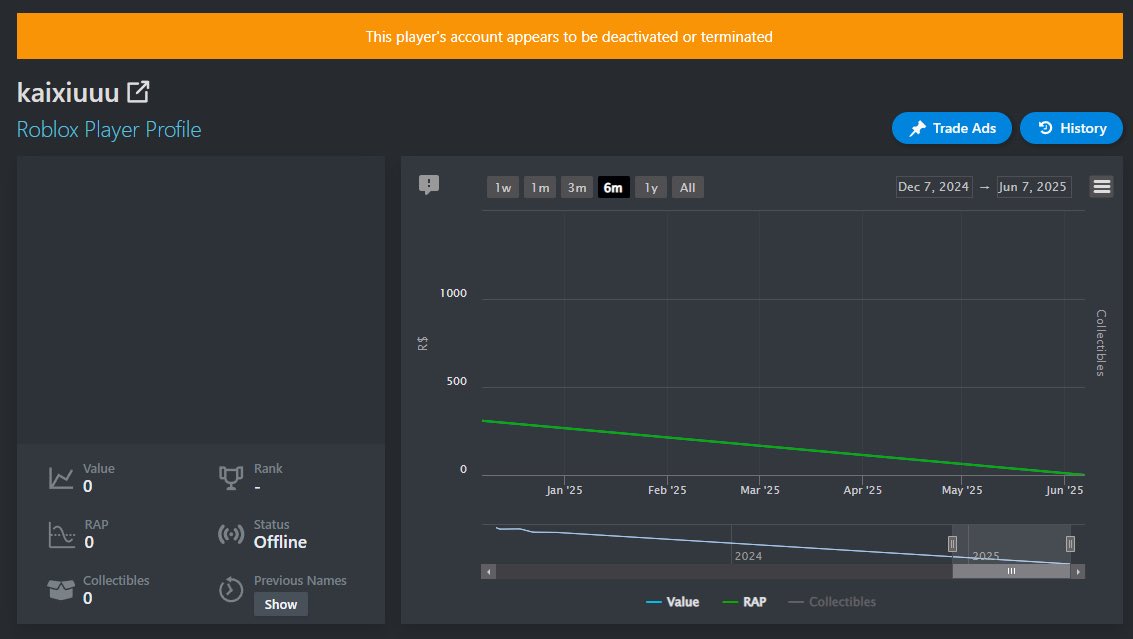Click the Collectibles box icon

pyautogui.click(x=61, y=590)
